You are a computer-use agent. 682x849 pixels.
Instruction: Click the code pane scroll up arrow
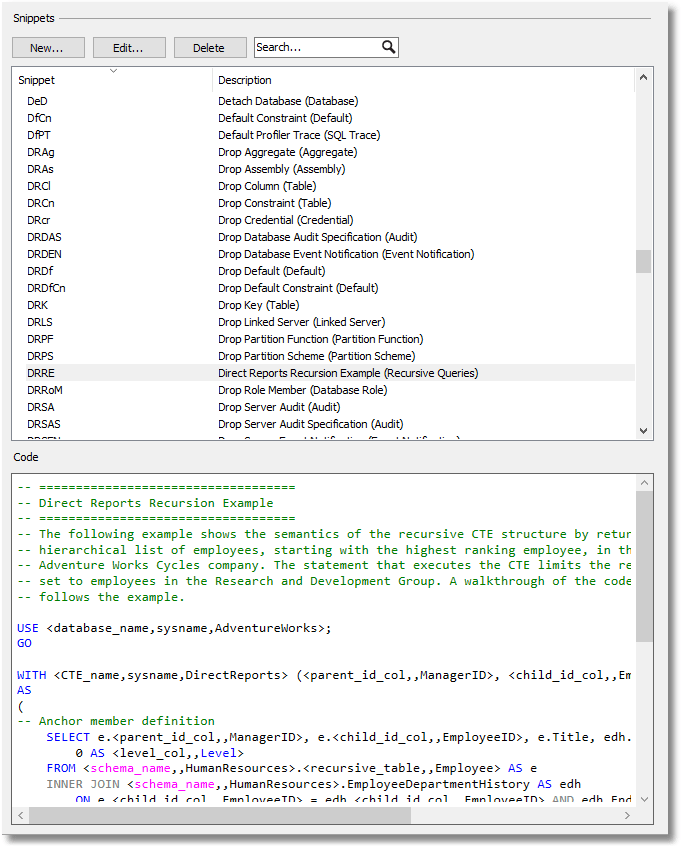(644, 482)
